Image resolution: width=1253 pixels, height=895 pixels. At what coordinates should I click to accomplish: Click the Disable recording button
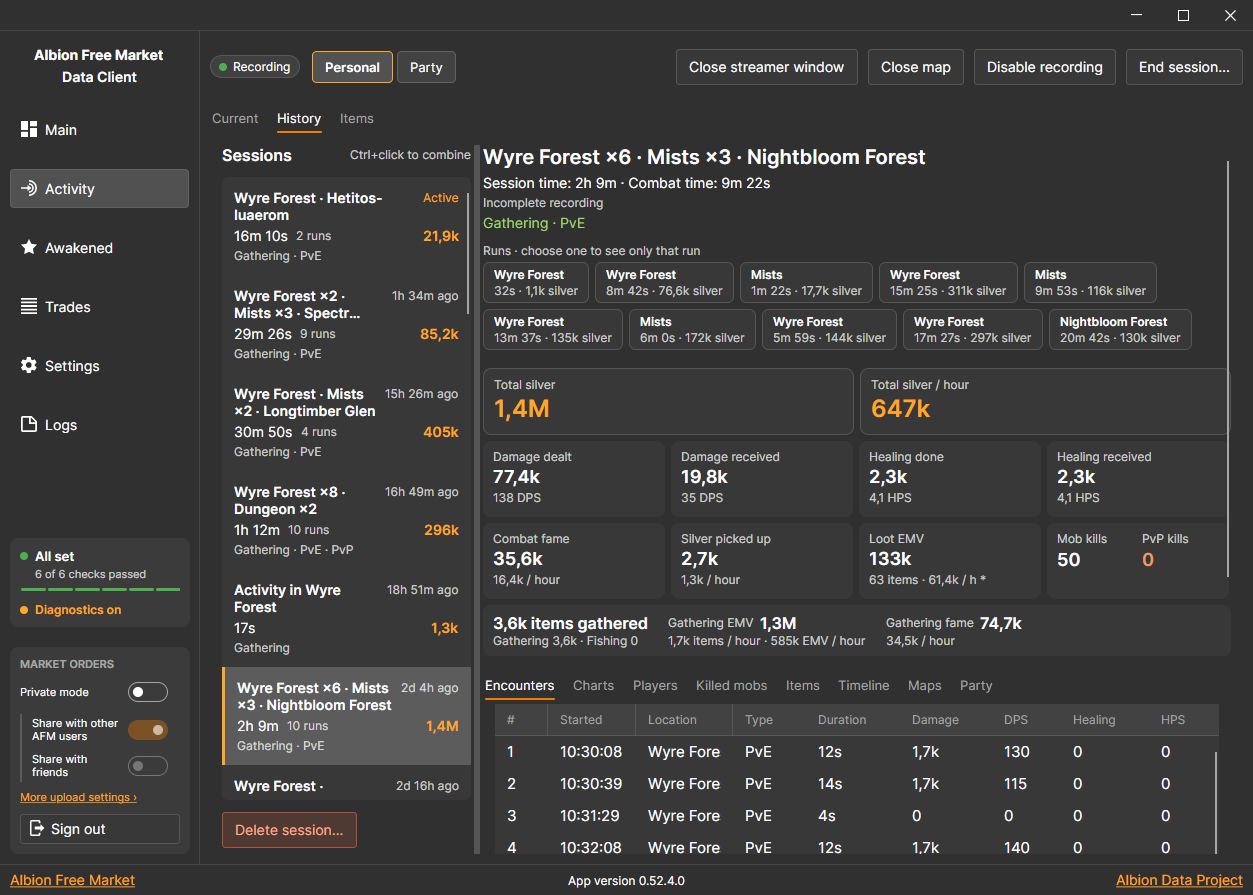click(x=1045, y=67)
